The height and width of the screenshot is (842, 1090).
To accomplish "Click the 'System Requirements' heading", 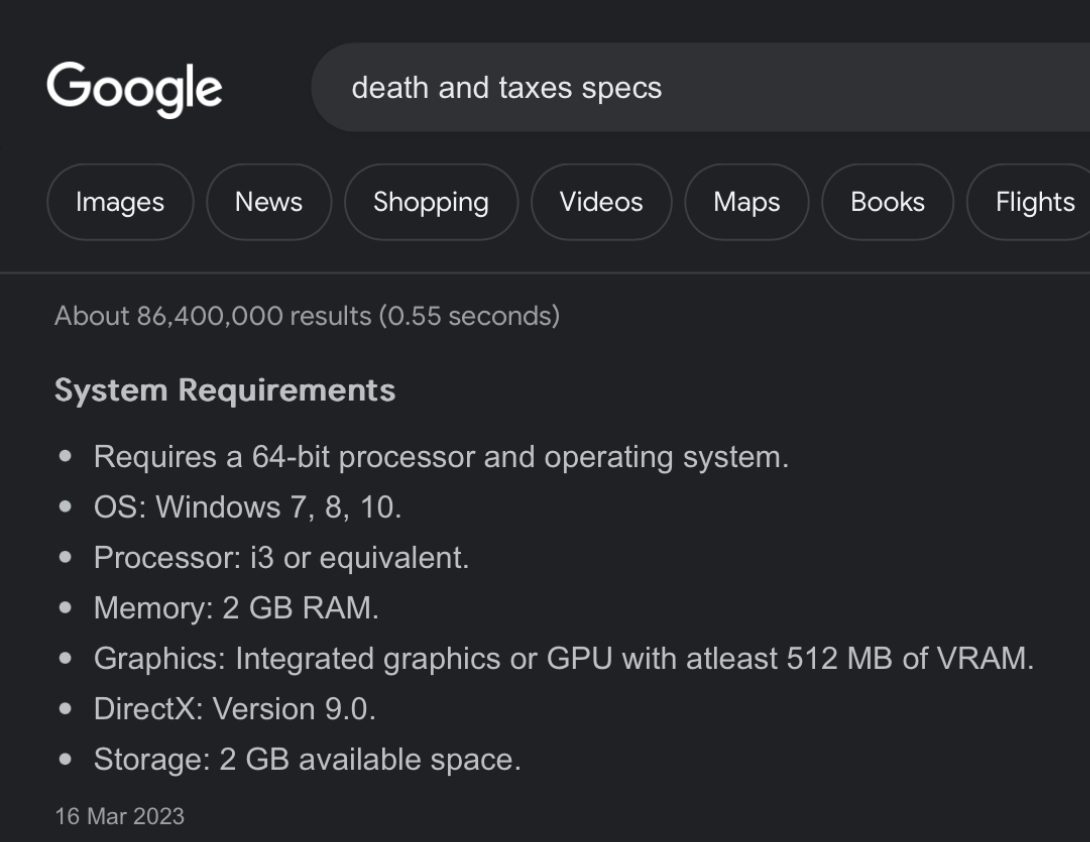I will tap(225, 390).
